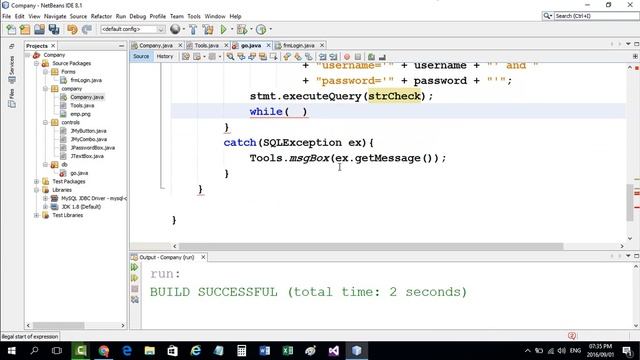The width and height of the screenshot is (640, 360).
Task: Click the globe browser icon in toolbar
Action: click(x=175, y=29)
